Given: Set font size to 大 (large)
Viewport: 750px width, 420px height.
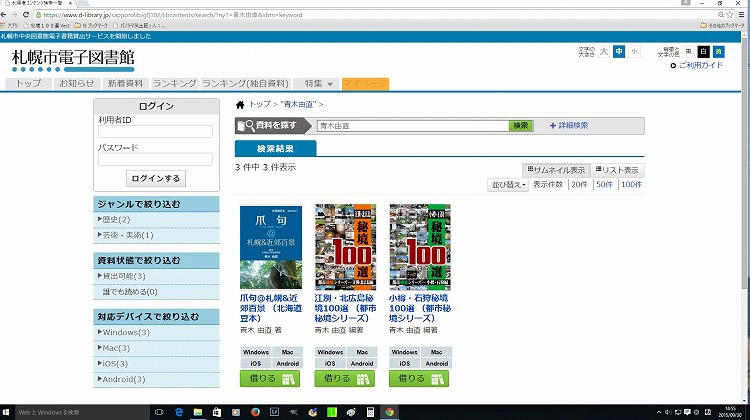Looking at the screenshot, I should coord(604,52).
